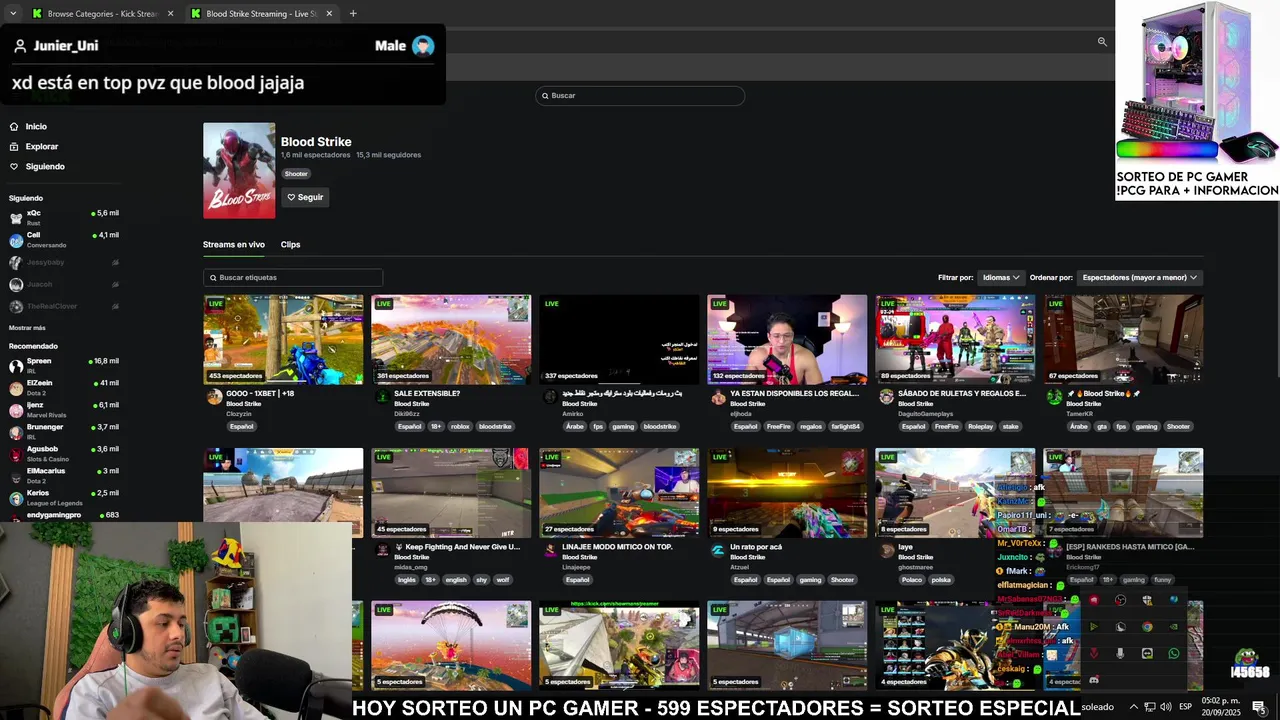Click the ESP language indicator in taskbar

[1185, 707]
